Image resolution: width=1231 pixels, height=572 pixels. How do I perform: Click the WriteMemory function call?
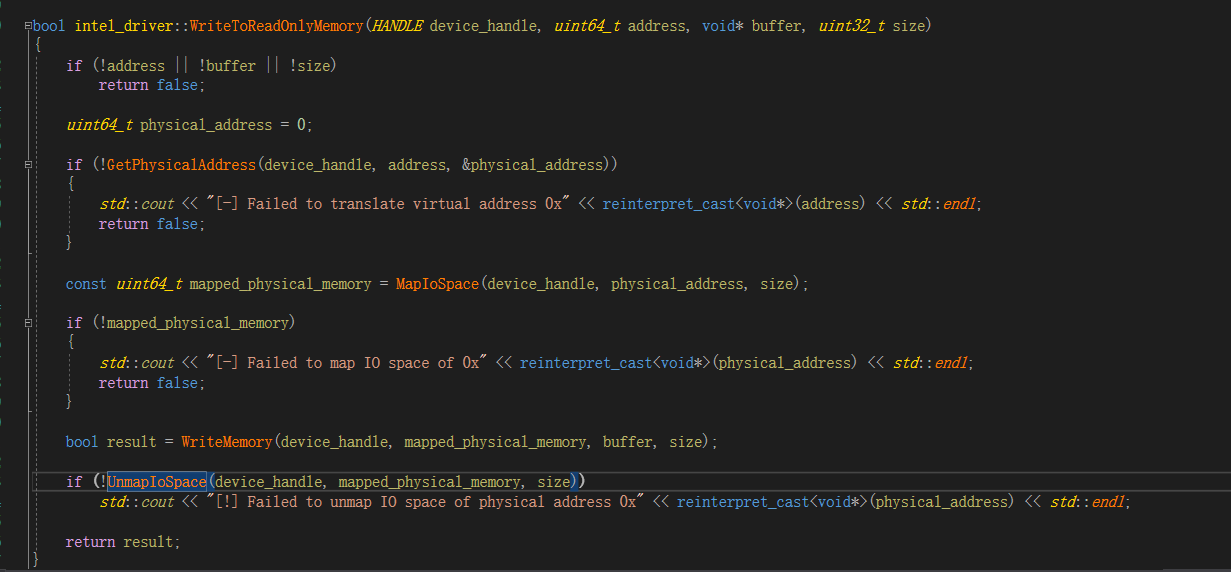coord(227,441)
